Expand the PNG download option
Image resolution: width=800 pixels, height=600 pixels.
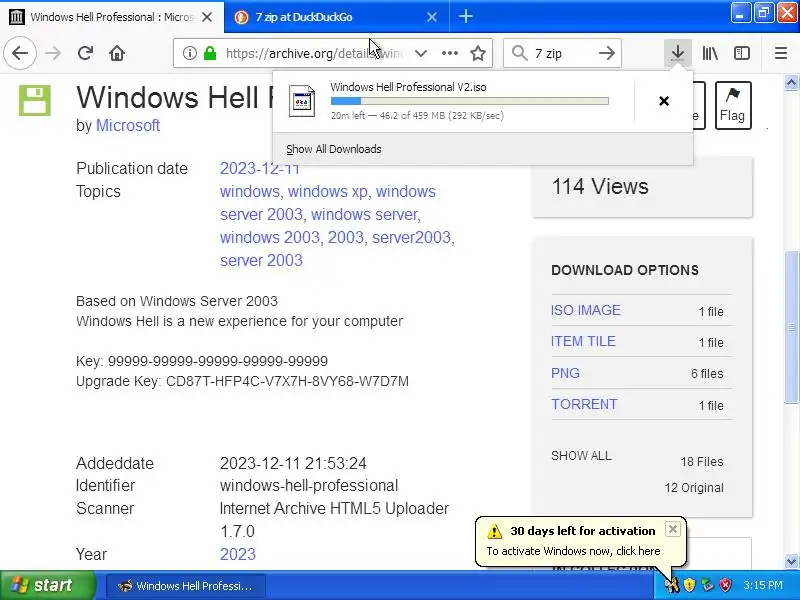click(x=565, y=373)
